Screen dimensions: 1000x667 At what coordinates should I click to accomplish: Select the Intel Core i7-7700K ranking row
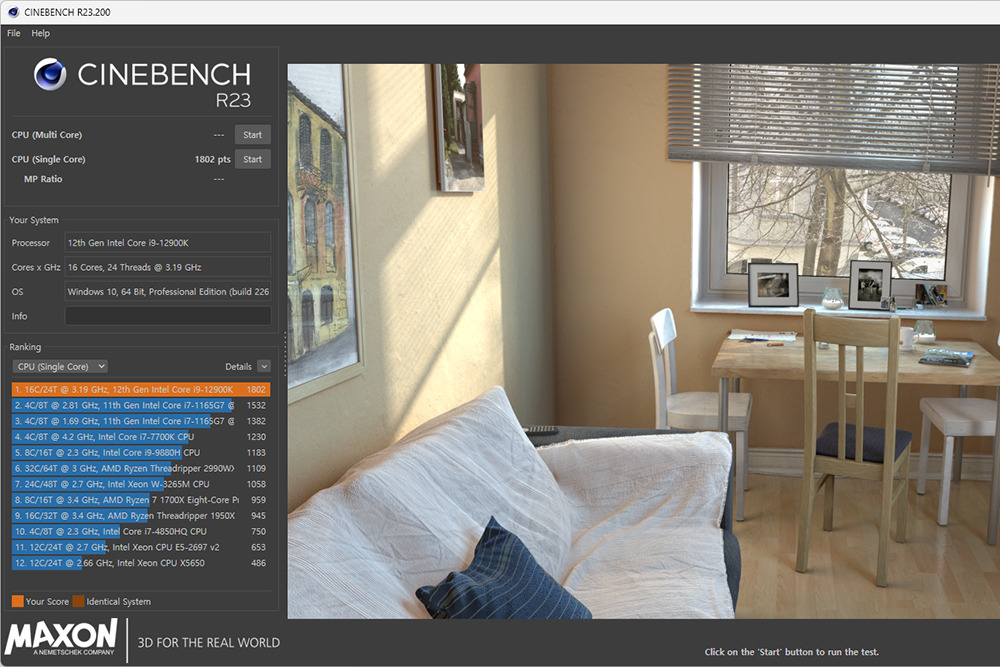[130, 436]
